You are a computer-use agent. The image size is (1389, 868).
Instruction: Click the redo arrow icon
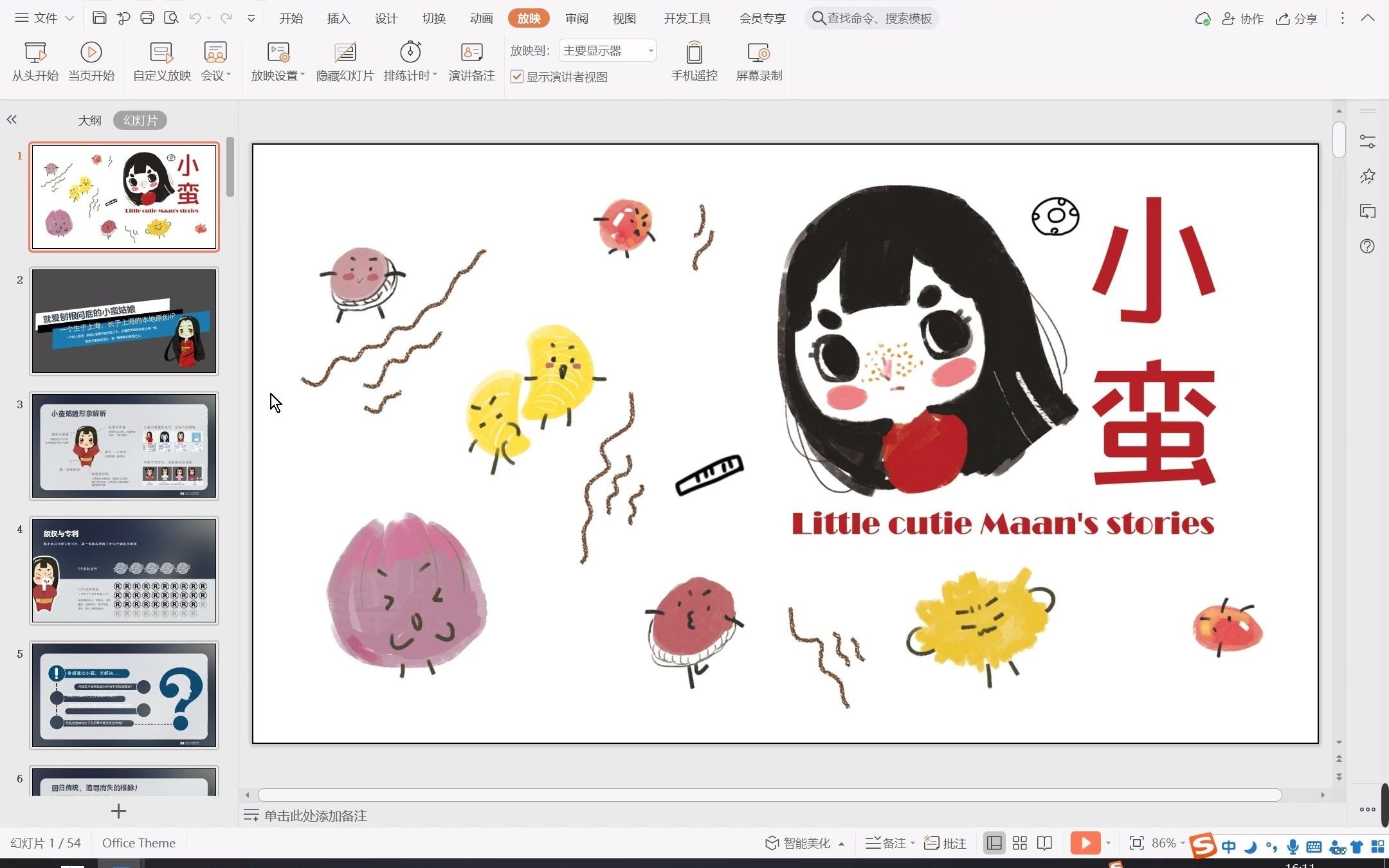pyautogui.click(x=226, y=18)
